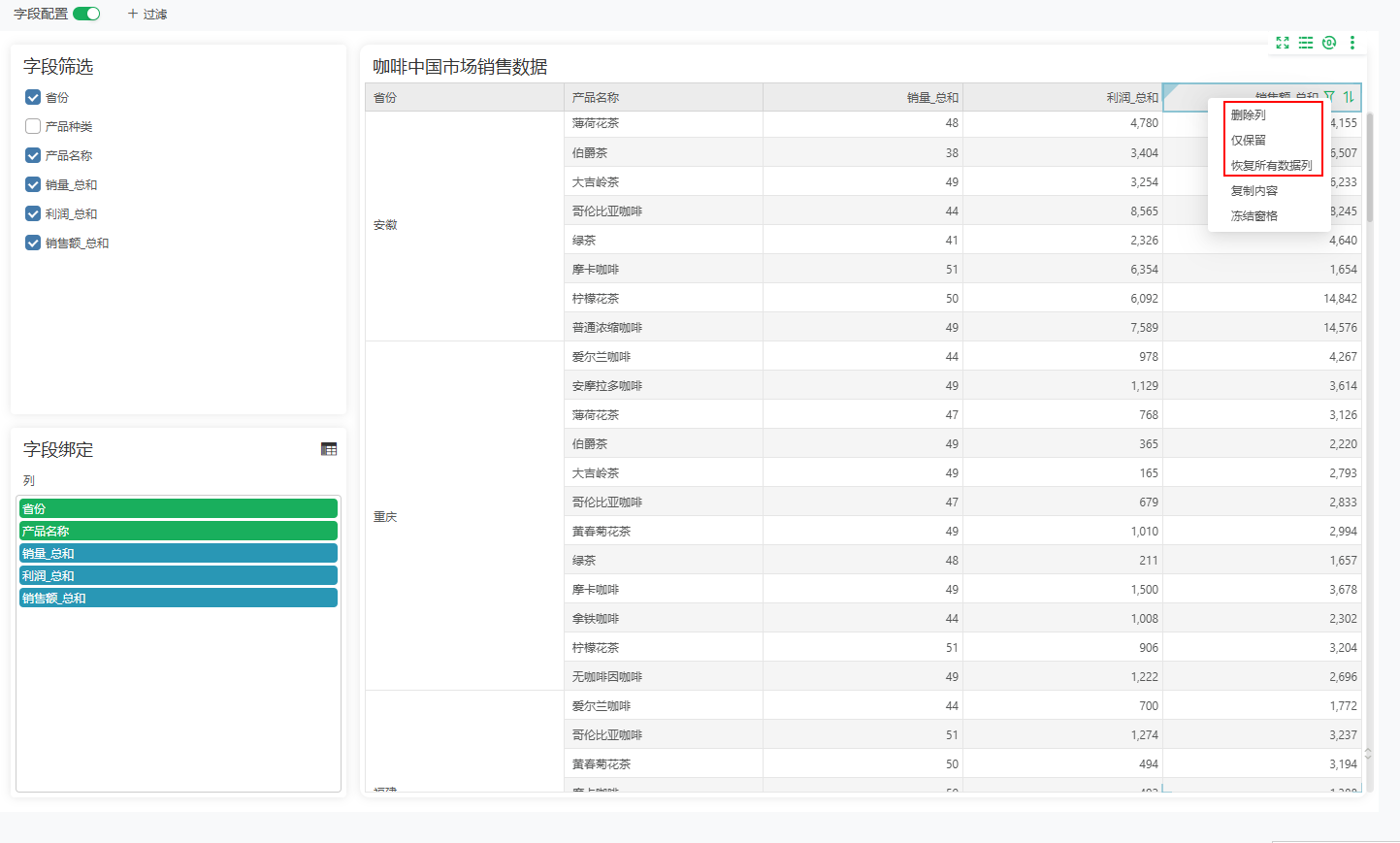The width and height of the screenshot is (1400, 843).
Task: Click the blue 利润_总和 bound field
Action: pyautogui.click(x=179, y=575)
